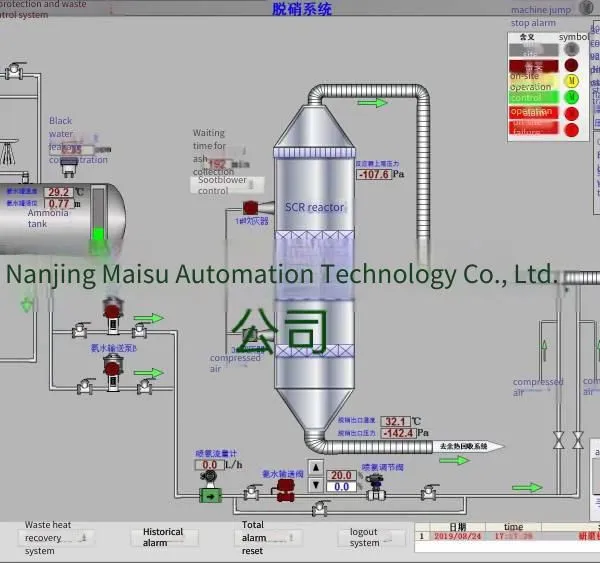Click the Total alarm reset button
The width and height of the screenshot is (600, 563).
(x=269, y=538)
